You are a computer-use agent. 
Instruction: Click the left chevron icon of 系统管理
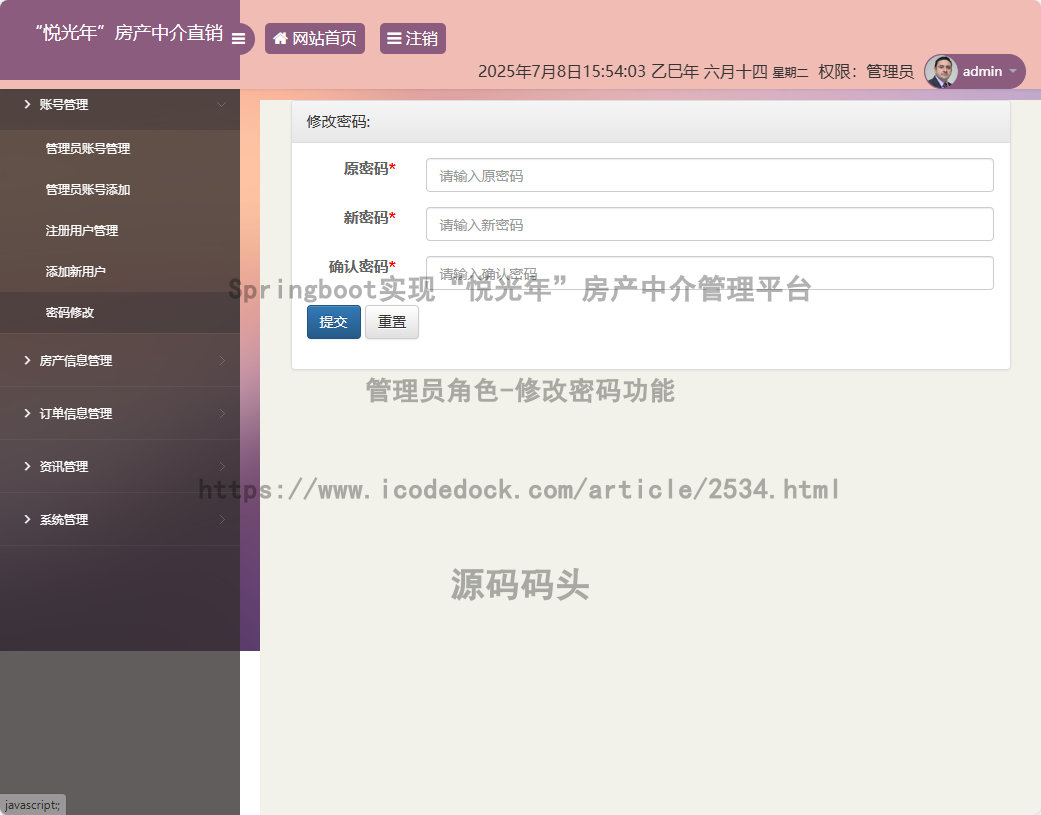[27, 520]
